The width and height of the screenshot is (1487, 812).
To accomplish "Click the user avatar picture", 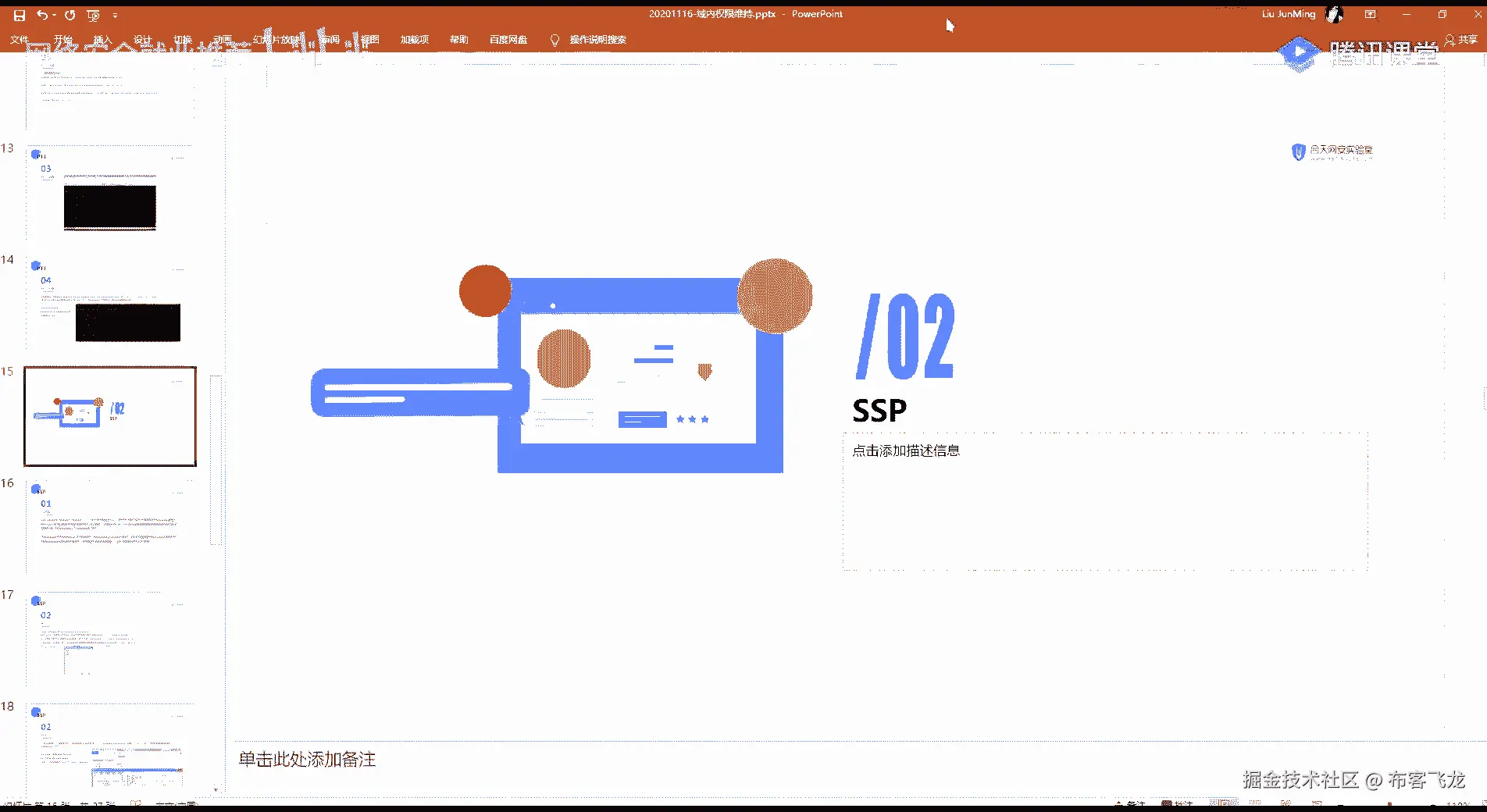I will click(1334, 14).
